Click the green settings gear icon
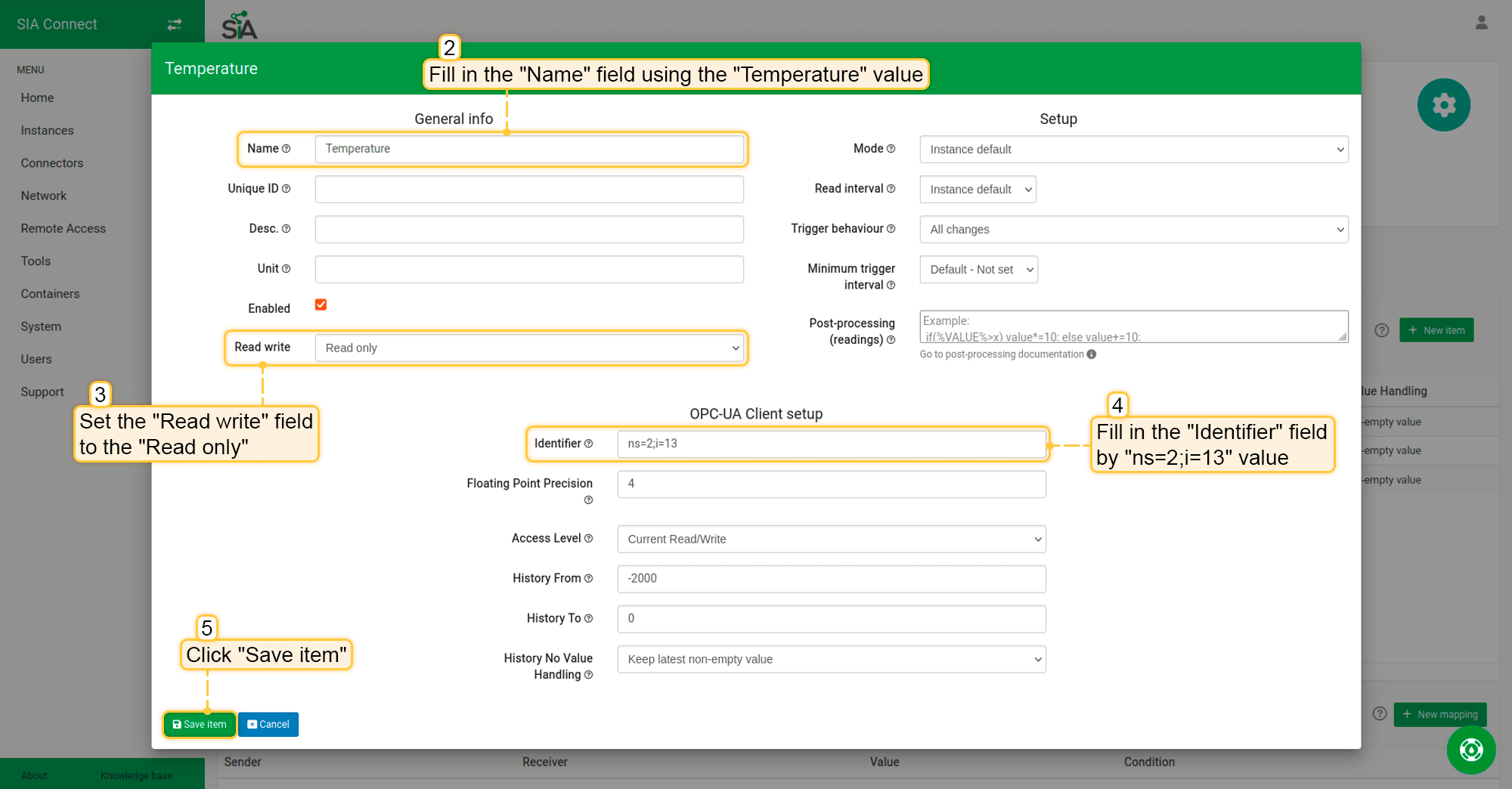Image resolution: width=1512 pixels, height=789 pixels. 1442,105
